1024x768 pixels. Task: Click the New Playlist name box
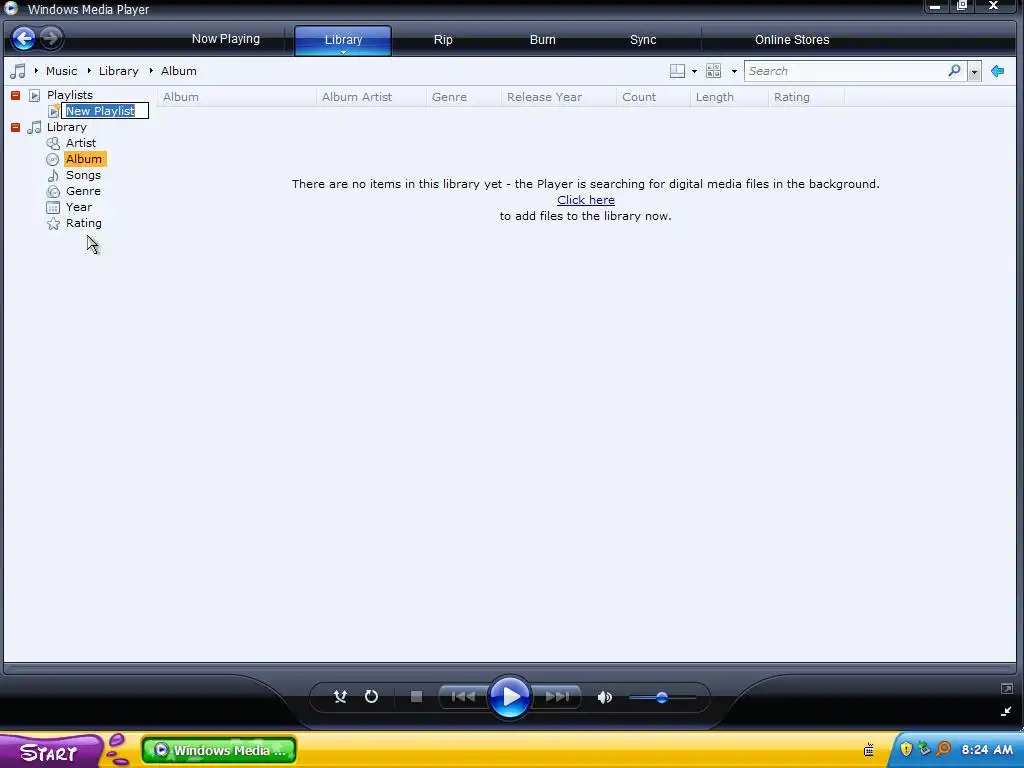point(105,111)
